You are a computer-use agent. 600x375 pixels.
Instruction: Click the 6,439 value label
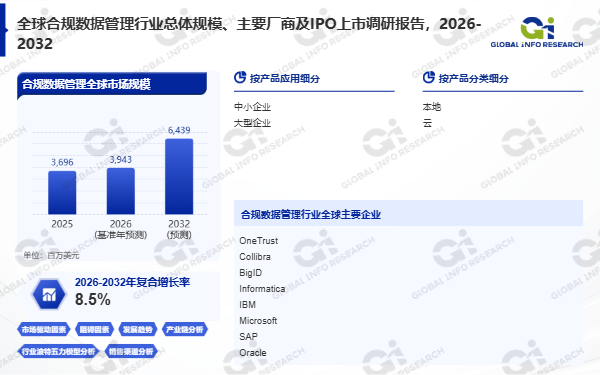click(x=179, y=130)
